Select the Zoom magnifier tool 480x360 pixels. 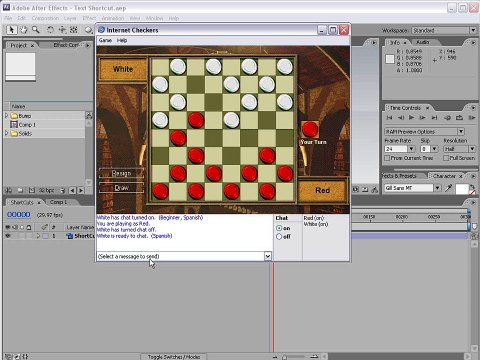(35, 30)
